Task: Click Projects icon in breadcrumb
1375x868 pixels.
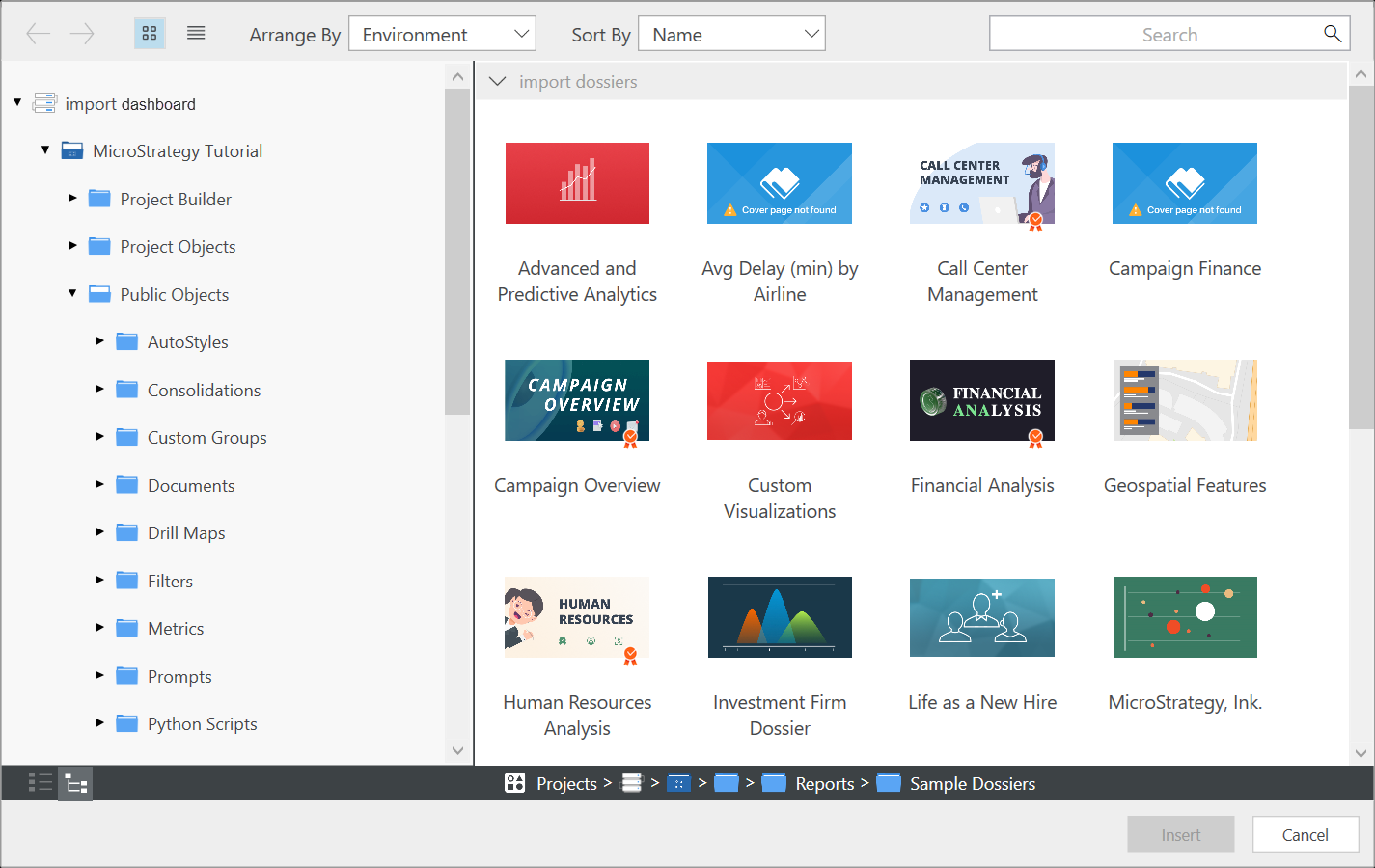Action: click(x=515, y=783)
